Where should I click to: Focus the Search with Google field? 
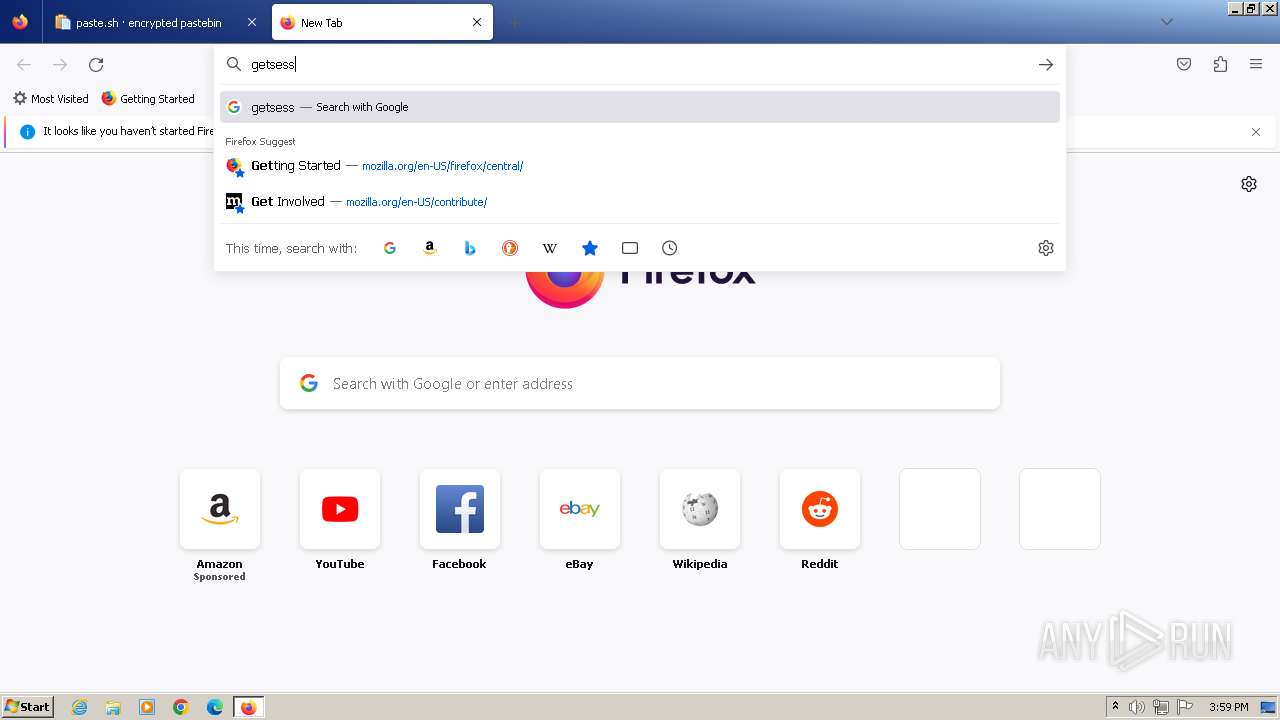[x=640, y=384]
